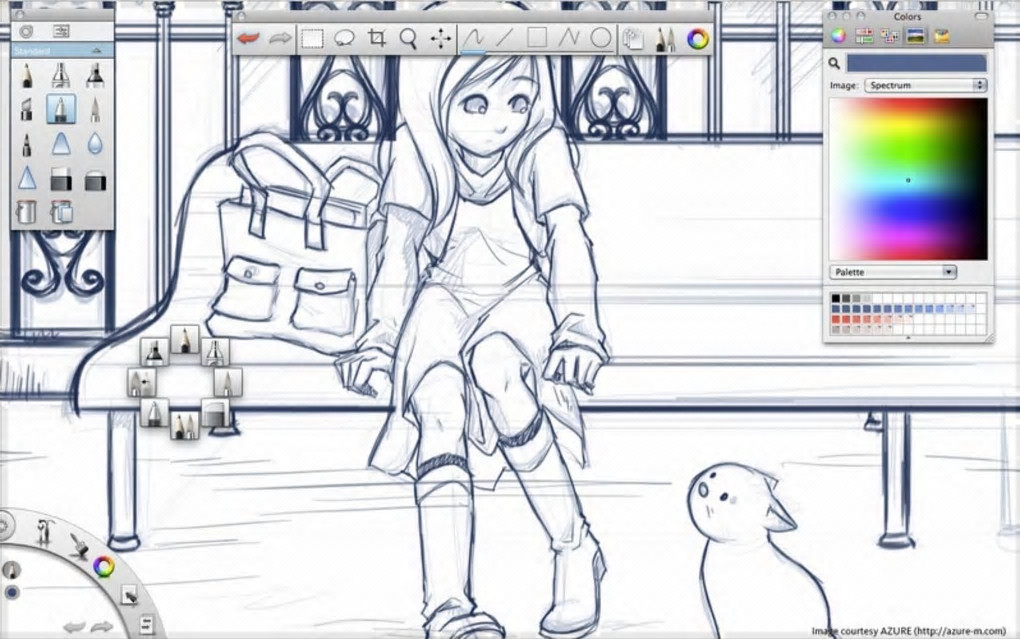This screenshot has height=639, width=1020.
Task: Switch to Image Palettes tab in Colors panel
Action: click(x=915, y=36)
